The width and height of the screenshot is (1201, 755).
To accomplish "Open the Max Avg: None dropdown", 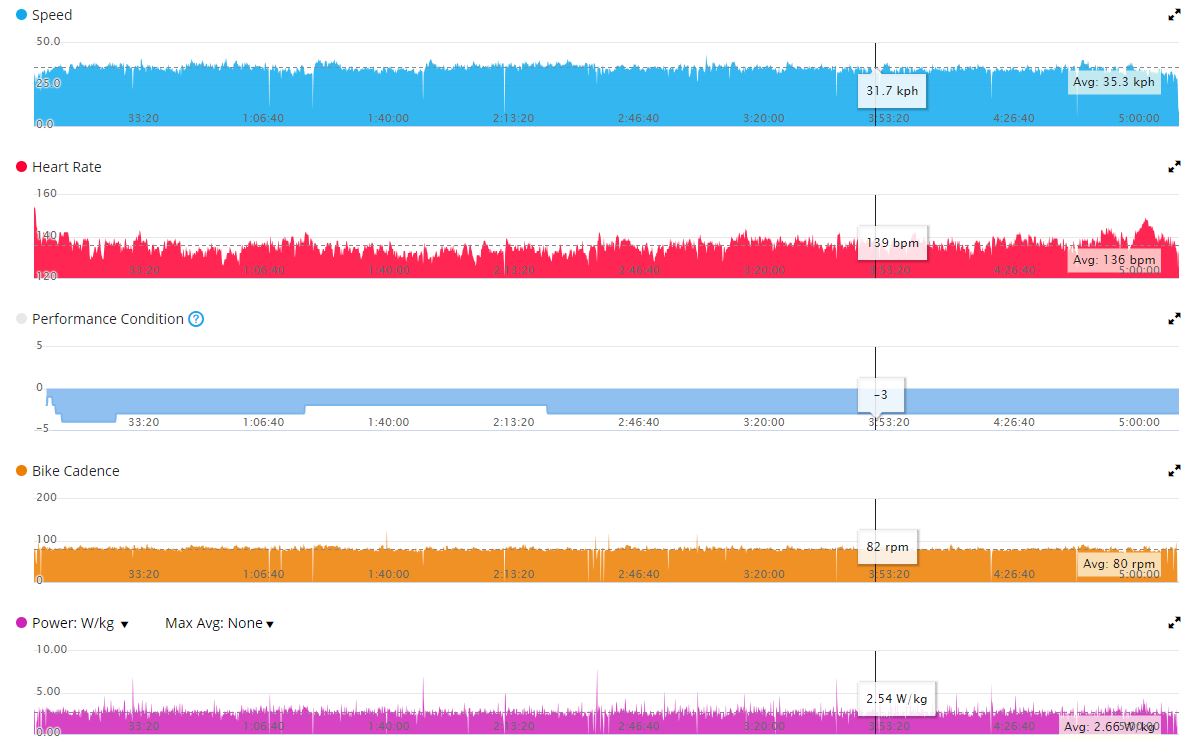I will point(219,623).
